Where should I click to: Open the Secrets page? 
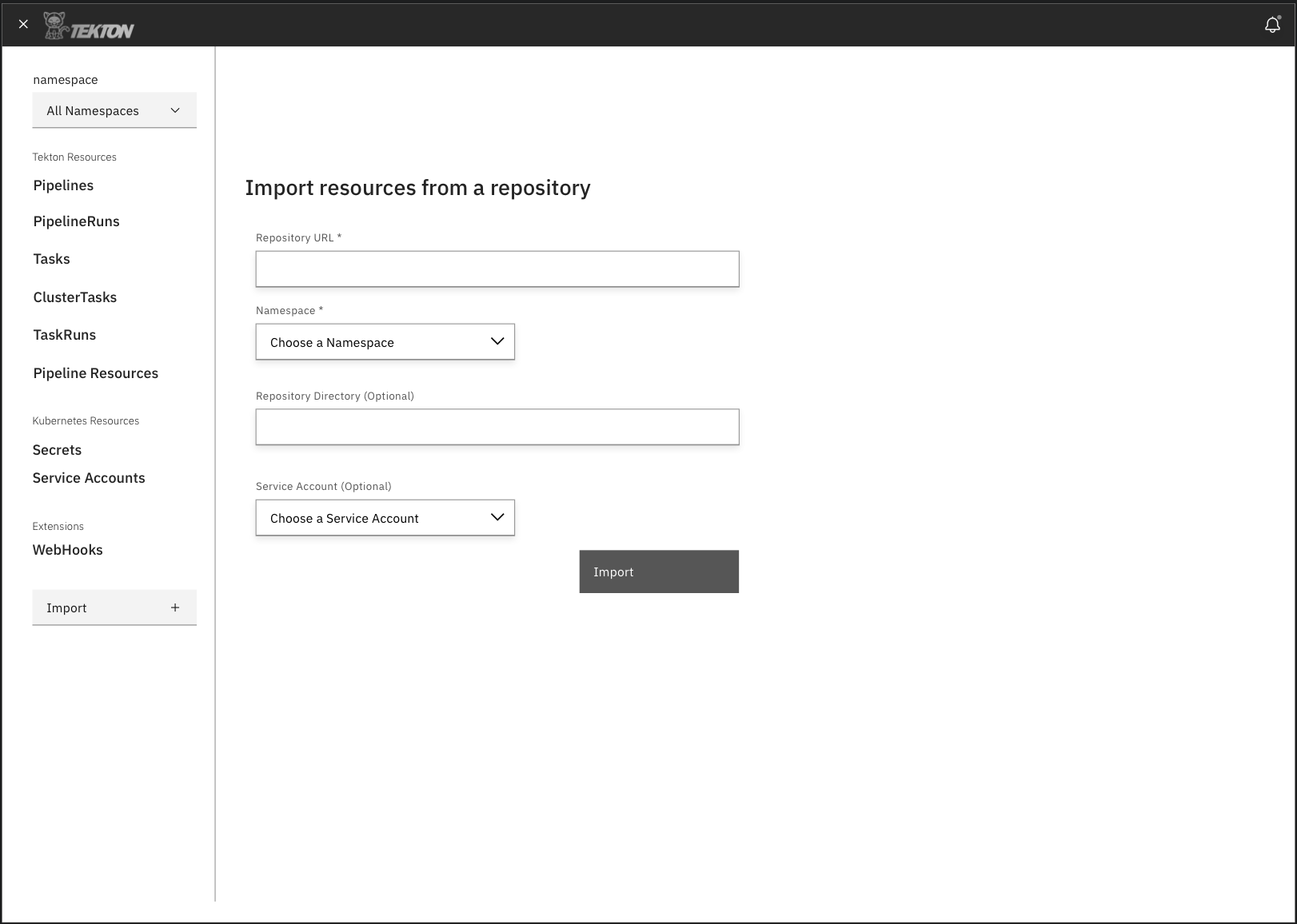tap(57, 450)
